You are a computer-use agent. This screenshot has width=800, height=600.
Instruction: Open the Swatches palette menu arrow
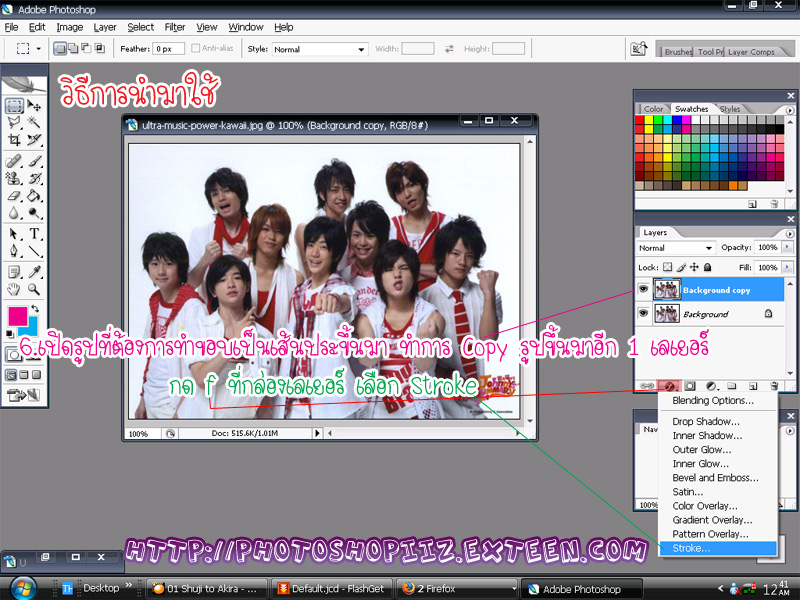coord(790,110)
